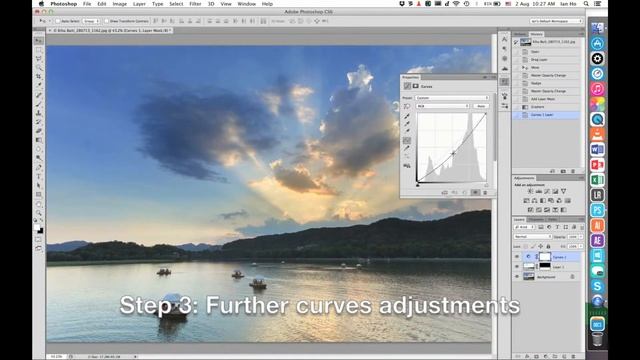Screen dimensions: 640x360
Task: Open Microsoft Word from the Dock
Action: pyautogui.click(x=597, y=149)
